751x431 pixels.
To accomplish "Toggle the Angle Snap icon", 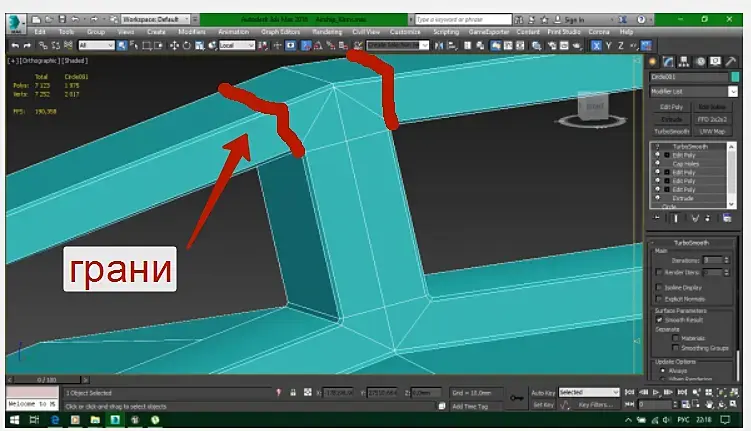I will click(318, 45).
